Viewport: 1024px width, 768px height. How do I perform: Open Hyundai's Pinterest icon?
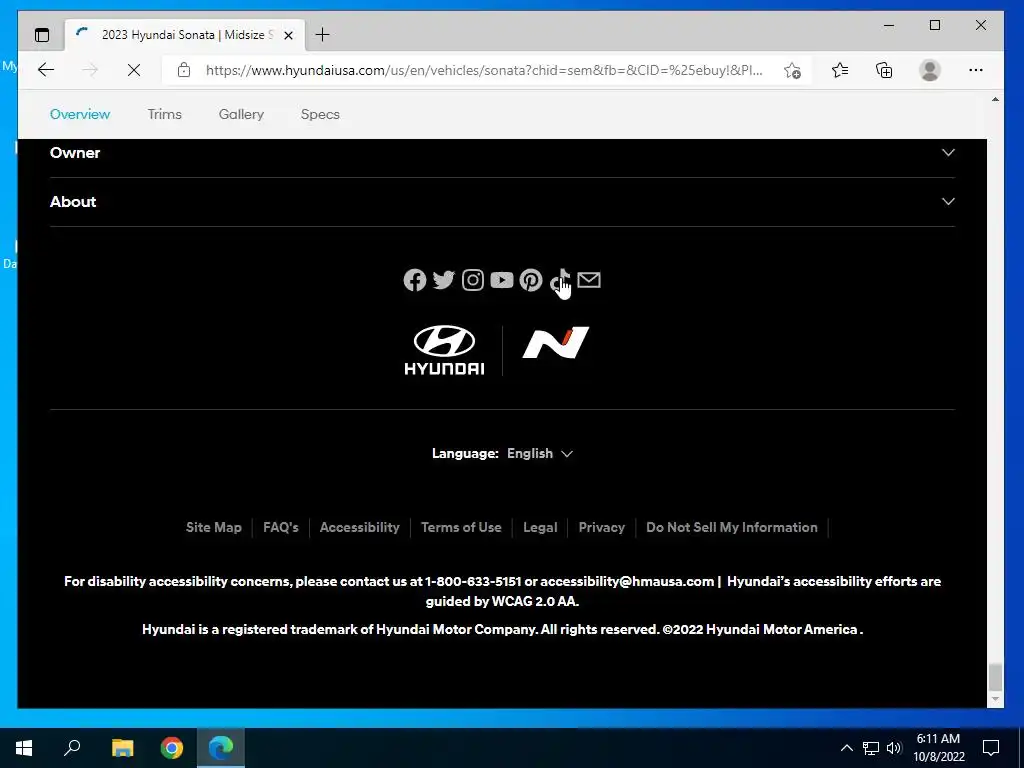pos(531,280)
